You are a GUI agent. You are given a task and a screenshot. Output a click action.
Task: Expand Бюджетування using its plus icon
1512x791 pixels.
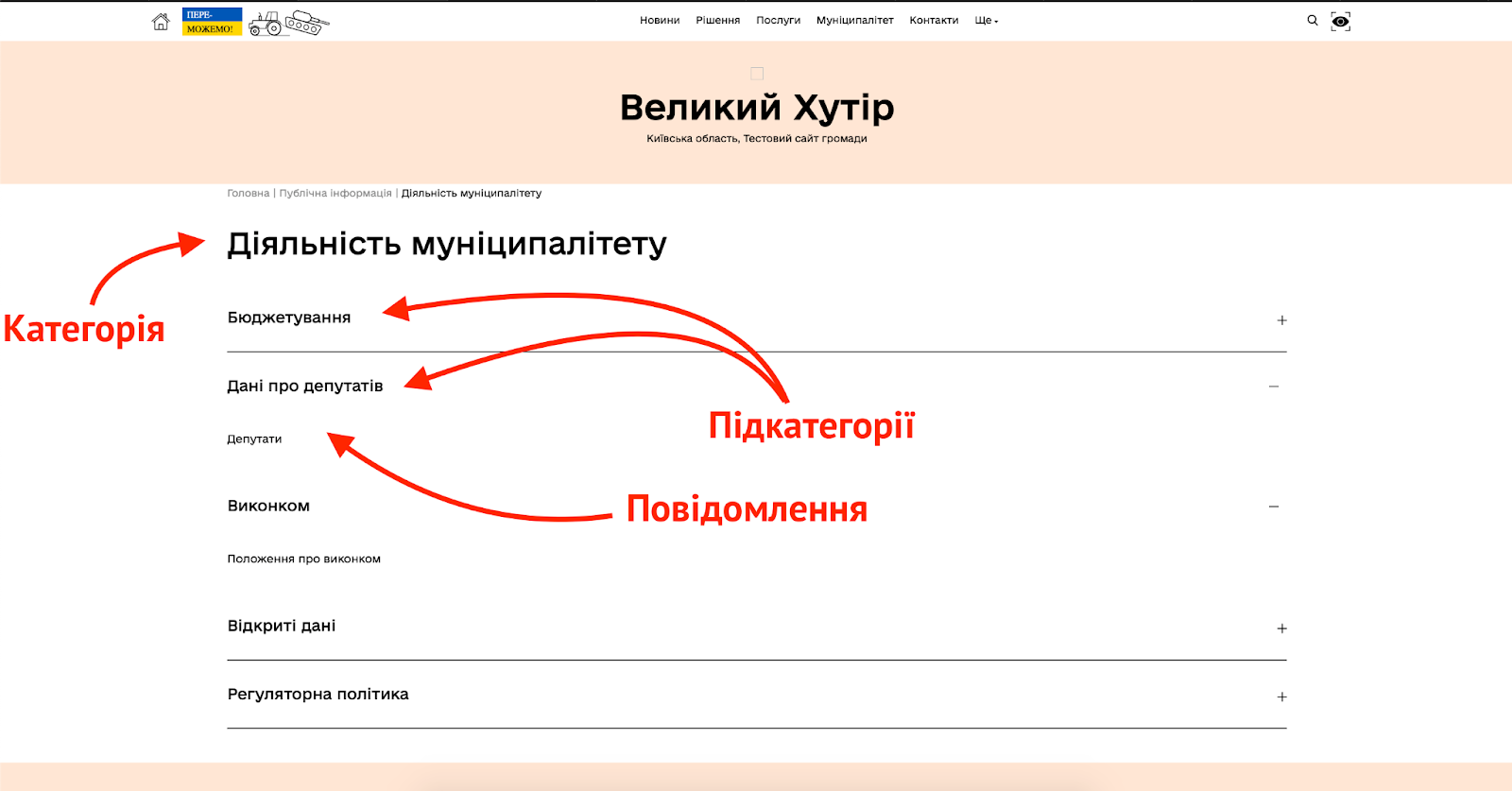[1281, 320]
